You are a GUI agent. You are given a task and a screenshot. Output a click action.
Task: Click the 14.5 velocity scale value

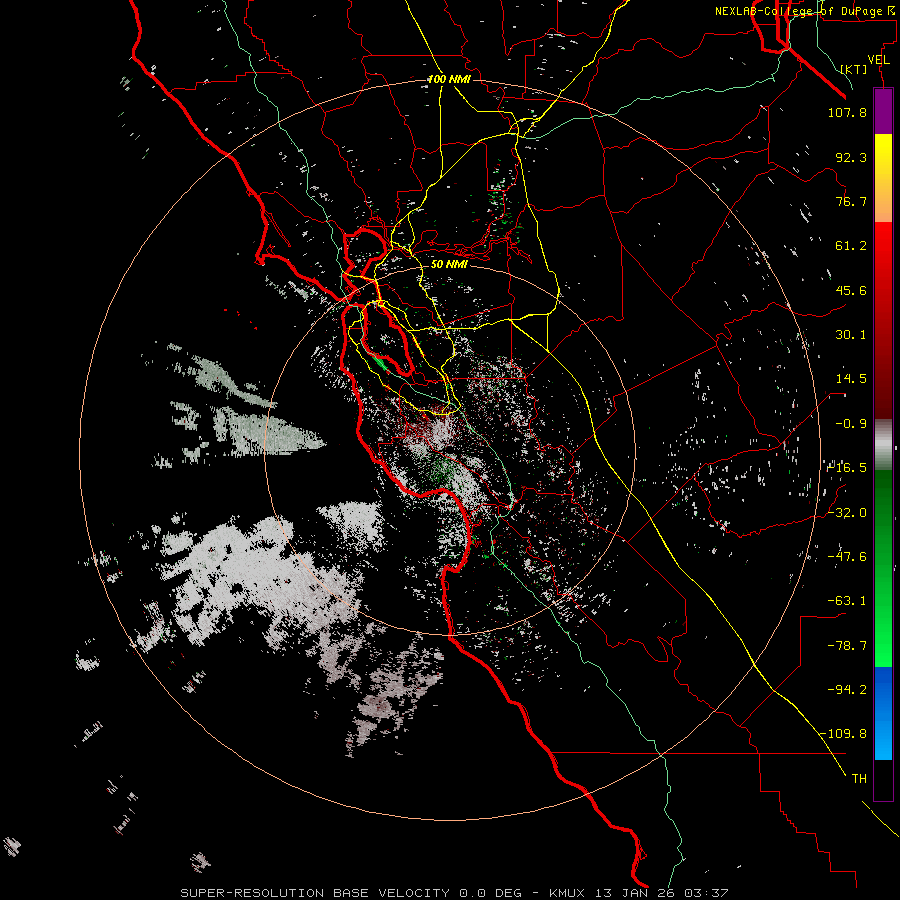click(x=851, y=379)
